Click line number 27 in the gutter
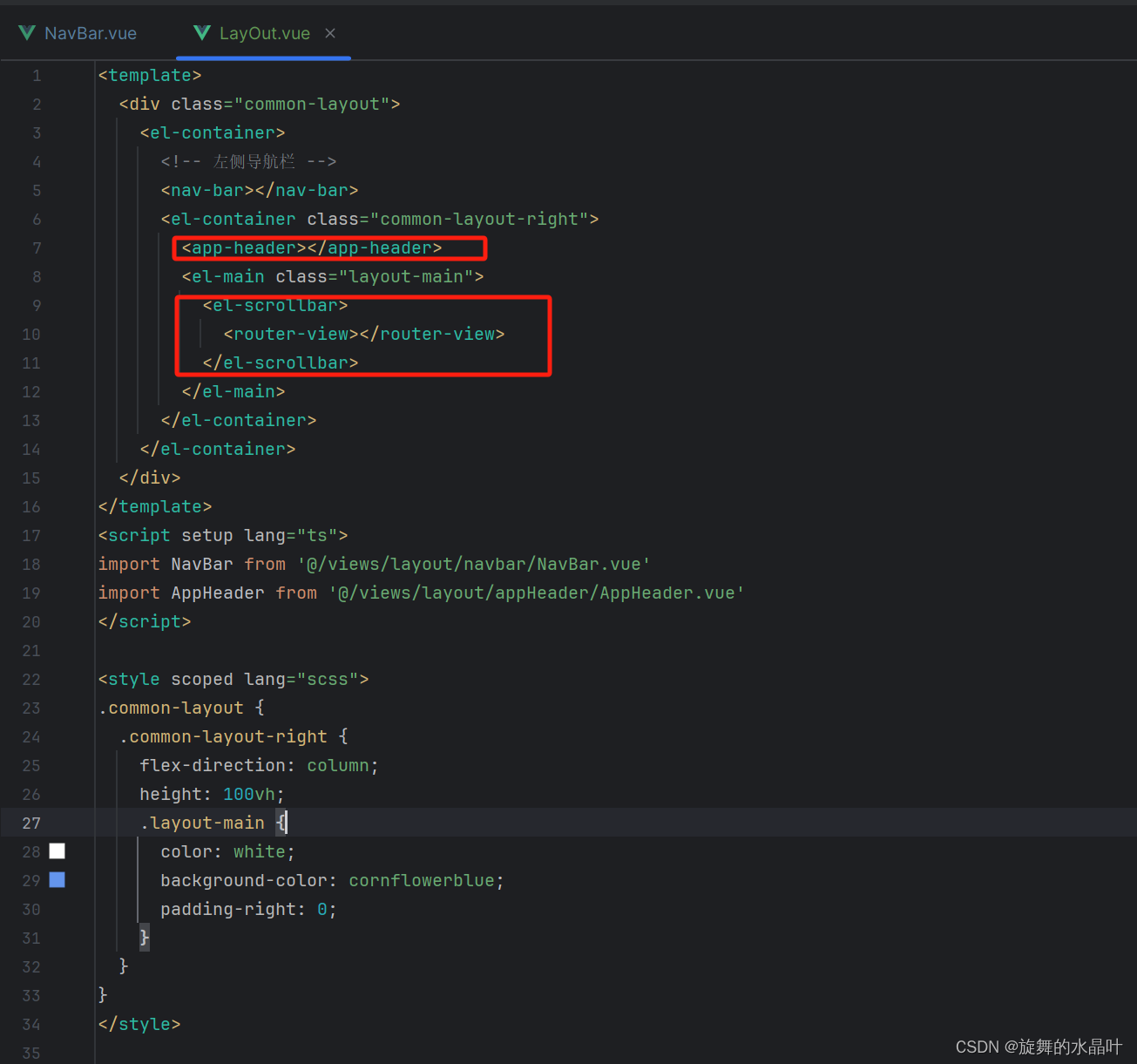1137x1064 pixels. tap(31, 823)
